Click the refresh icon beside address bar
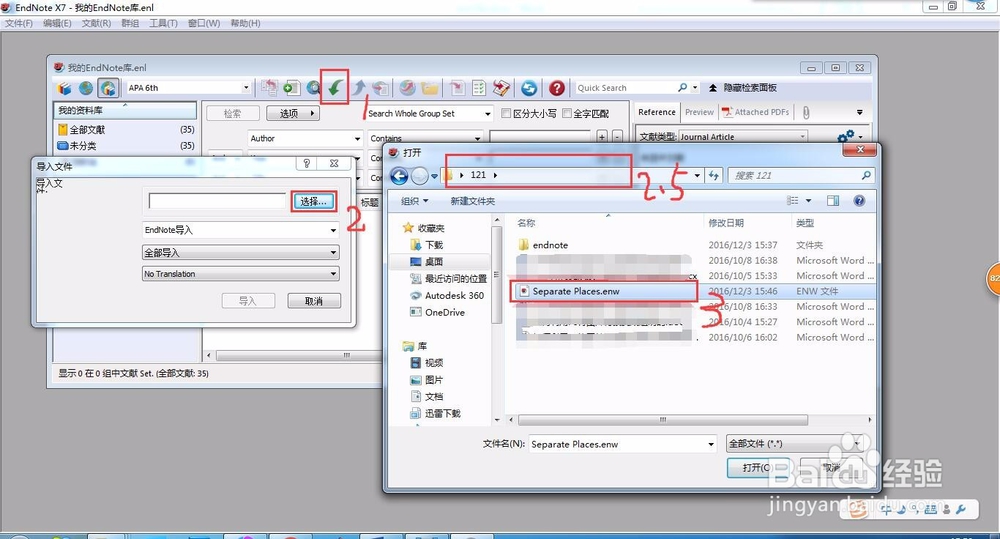Image resolution: width=1000 pixels, height=539 pixels. point(714,175)
